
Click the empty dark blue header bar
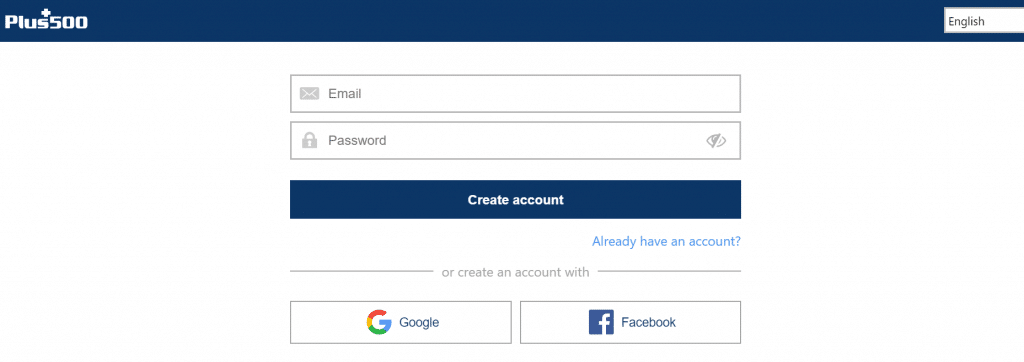[x=516, y=21]
